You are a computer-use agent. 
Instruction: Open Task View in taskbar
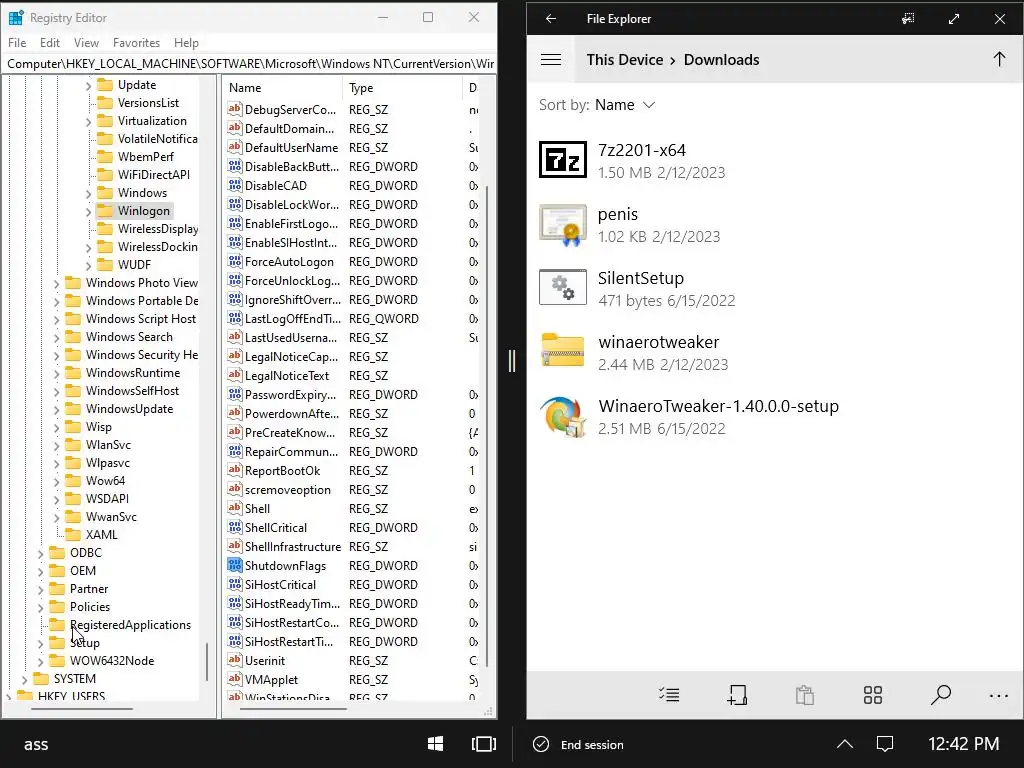[x=483, y=744]
